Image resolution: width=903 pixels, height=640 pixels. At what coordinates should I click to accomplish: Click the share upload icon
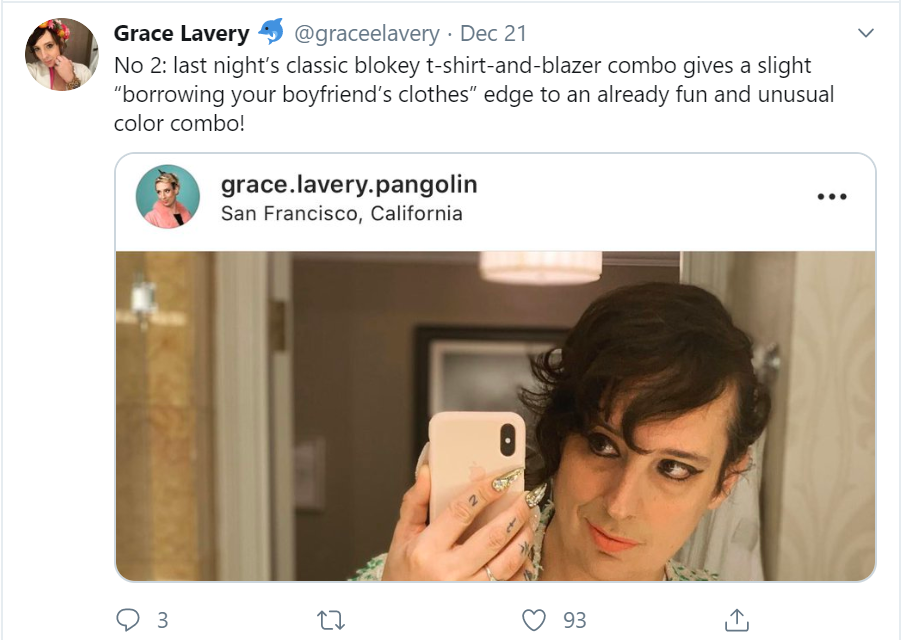(737, 620)
